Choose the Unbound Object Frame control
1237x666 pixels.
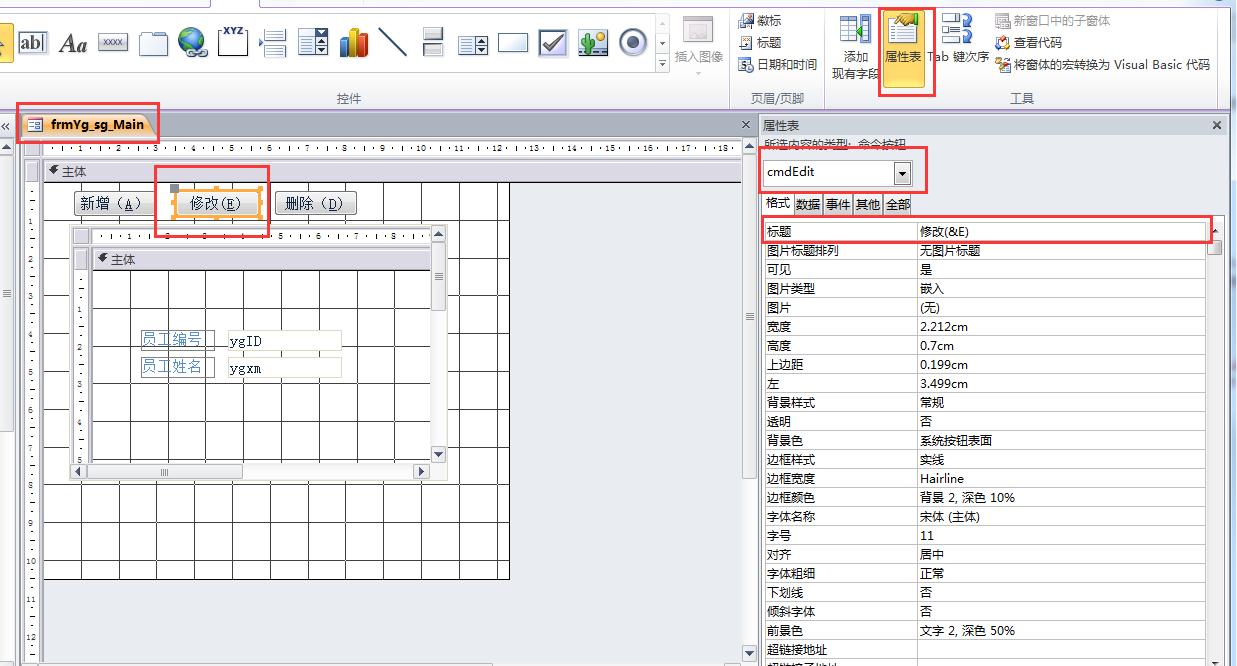point(593,43)
